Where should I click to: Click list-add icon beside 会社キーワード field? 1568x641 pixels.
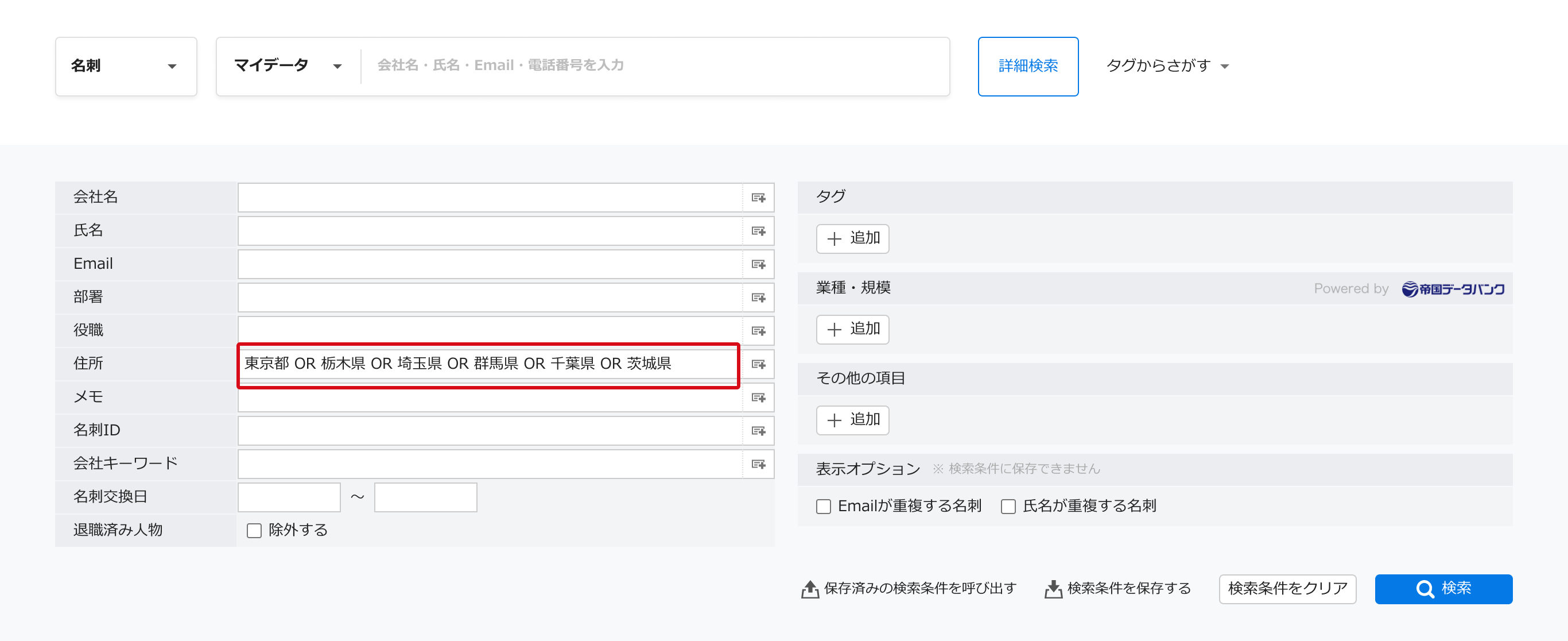point(758,464)
